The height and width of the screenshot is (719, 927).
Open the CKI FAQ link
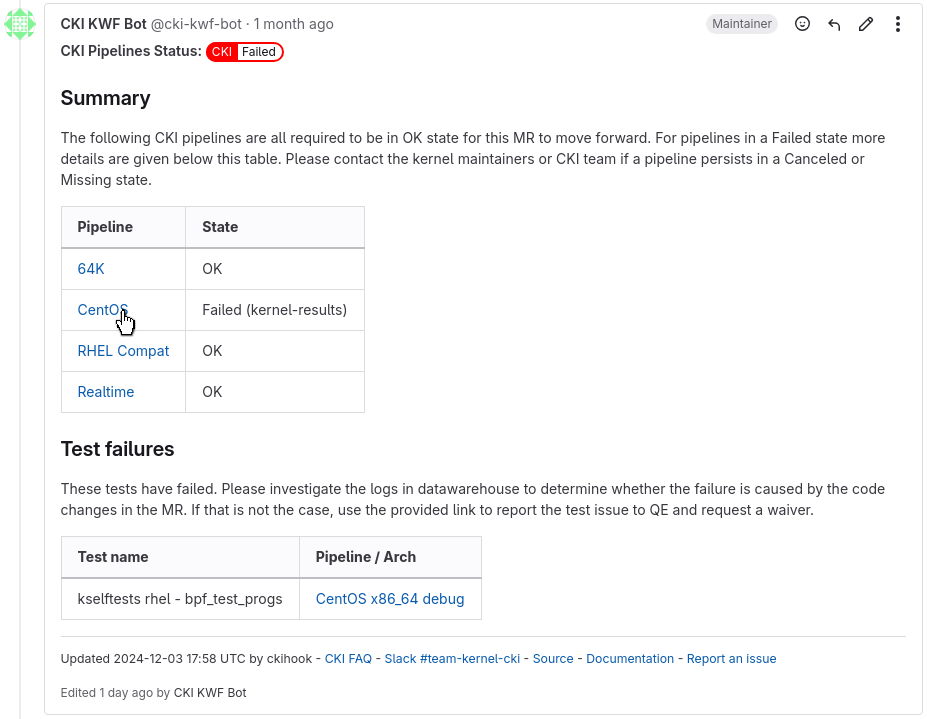pos(348,659)
